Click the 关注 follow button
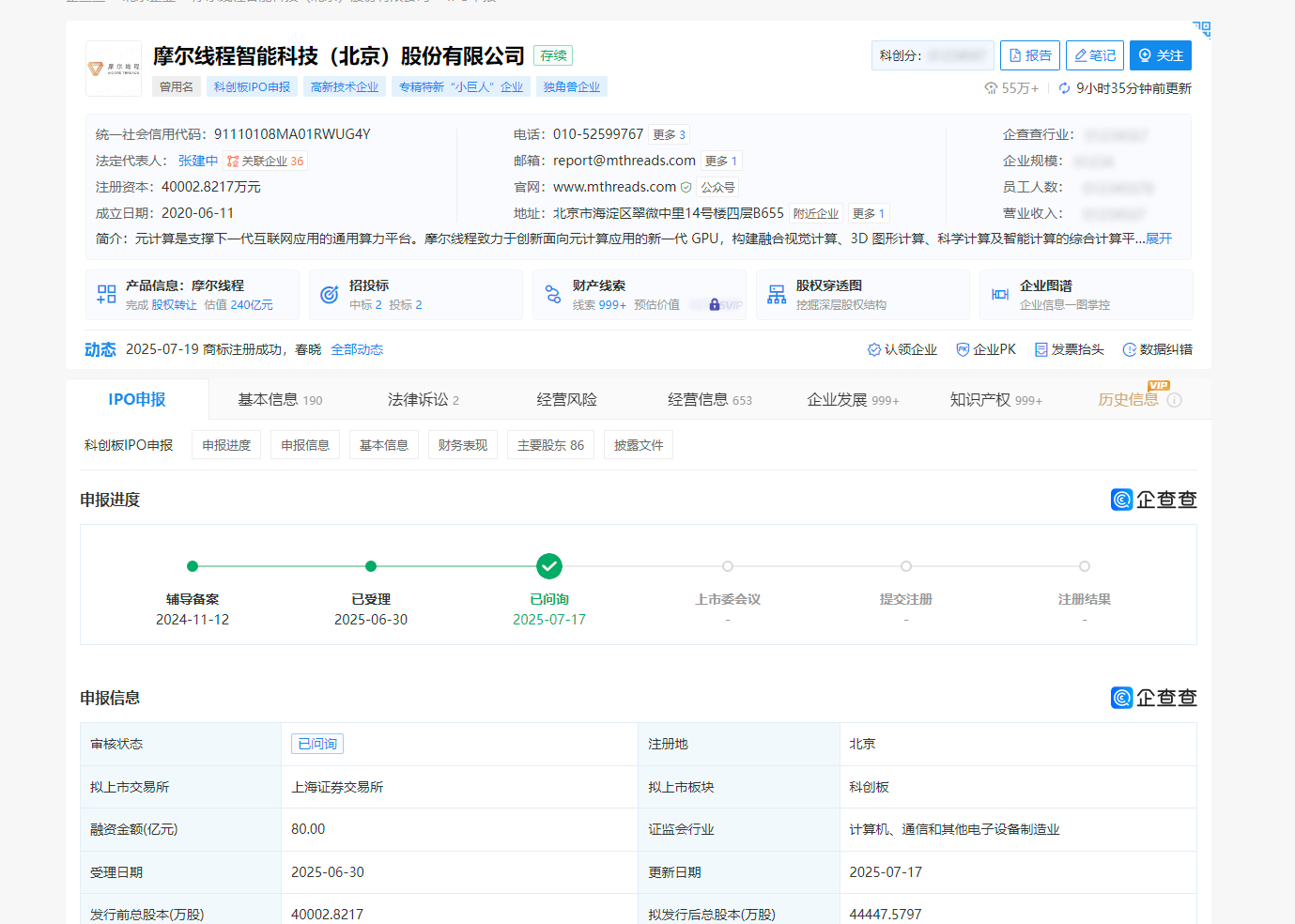This screenshot has width=1295, height=924. pyautogui.click(x=1161, y=55)
